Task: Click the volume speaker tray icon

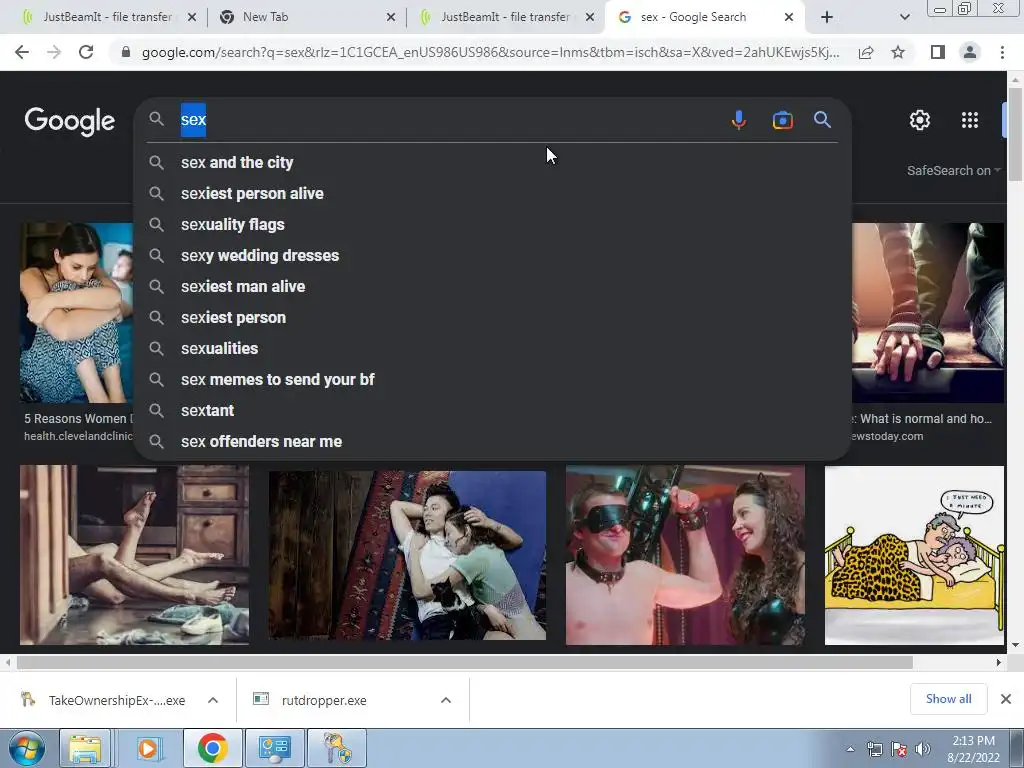Action: (x=923, y=749)
